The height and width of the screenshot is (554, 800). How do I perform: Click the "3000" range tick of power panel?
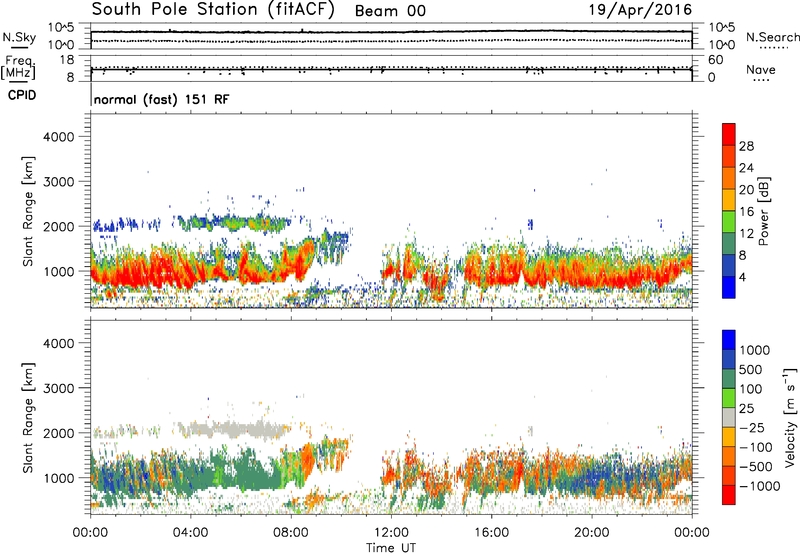click(x=59, y=182)
